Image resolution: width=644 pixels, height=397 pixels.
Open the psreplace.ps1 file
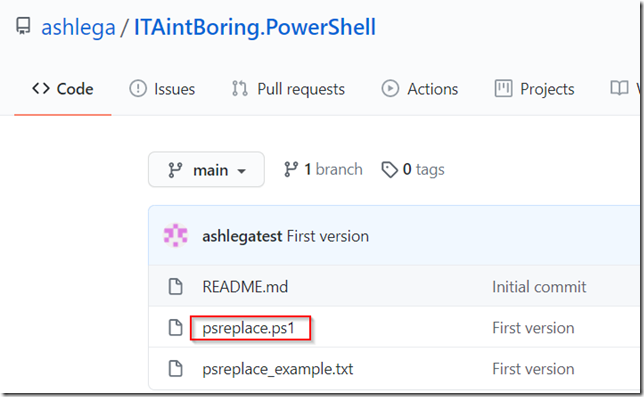pos(249,328)
